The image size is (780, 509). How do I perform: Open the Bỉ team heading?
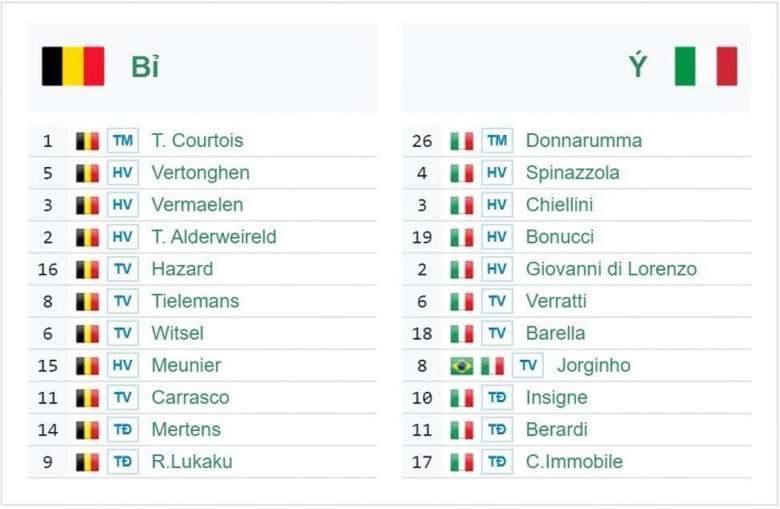coord(145,67)
